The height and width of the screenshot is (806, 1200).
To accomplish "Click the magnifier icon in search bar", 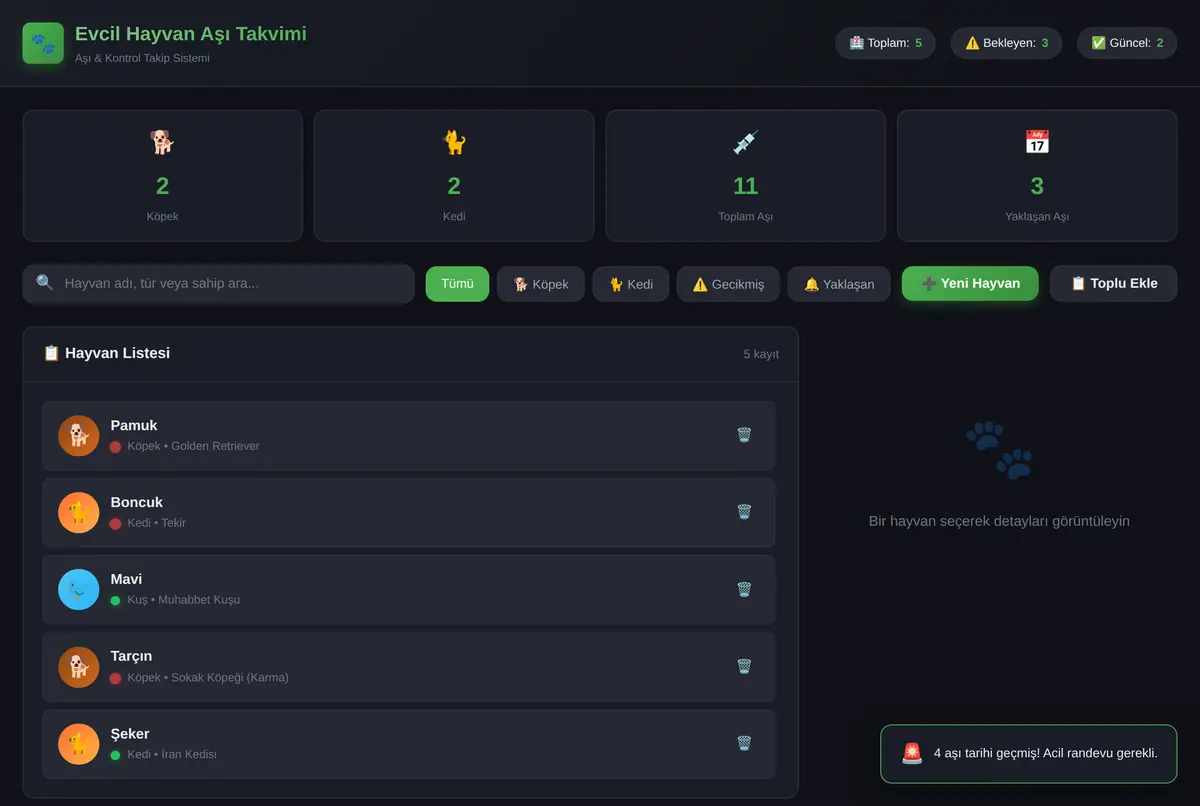I will pyautogui.click(x=45, y=283).
